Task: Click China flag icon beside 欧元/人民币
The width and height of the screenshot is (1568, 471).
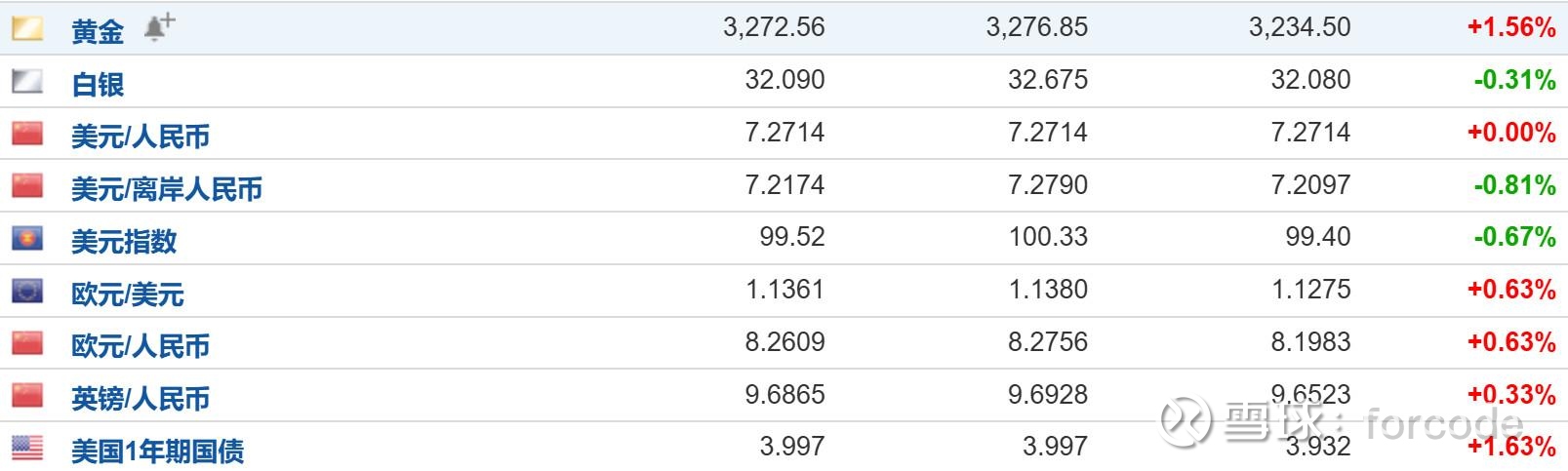Action: (x=27, y=343)
